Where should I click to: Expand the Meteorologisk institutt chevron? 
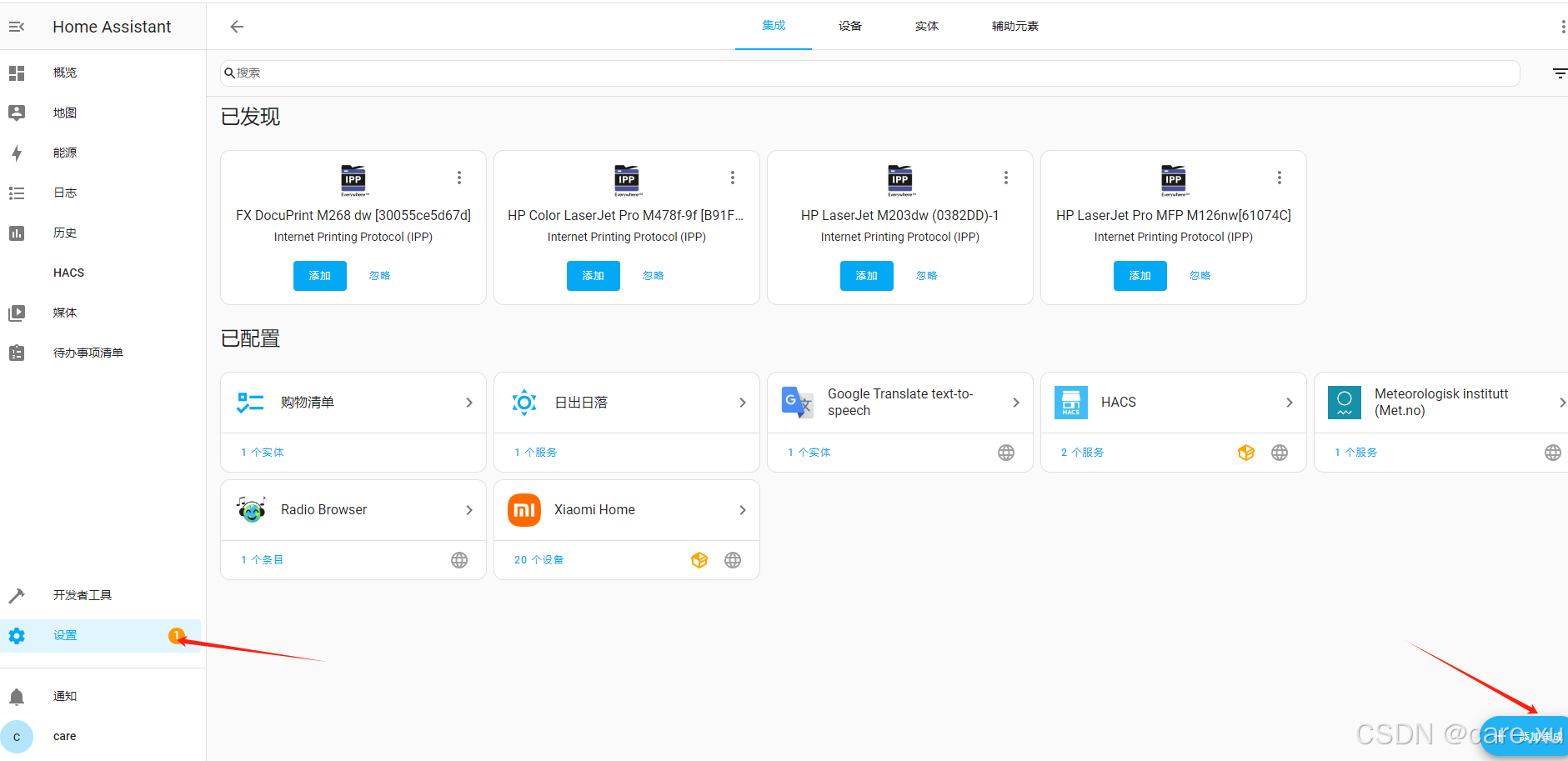[x=1561, y=403]
